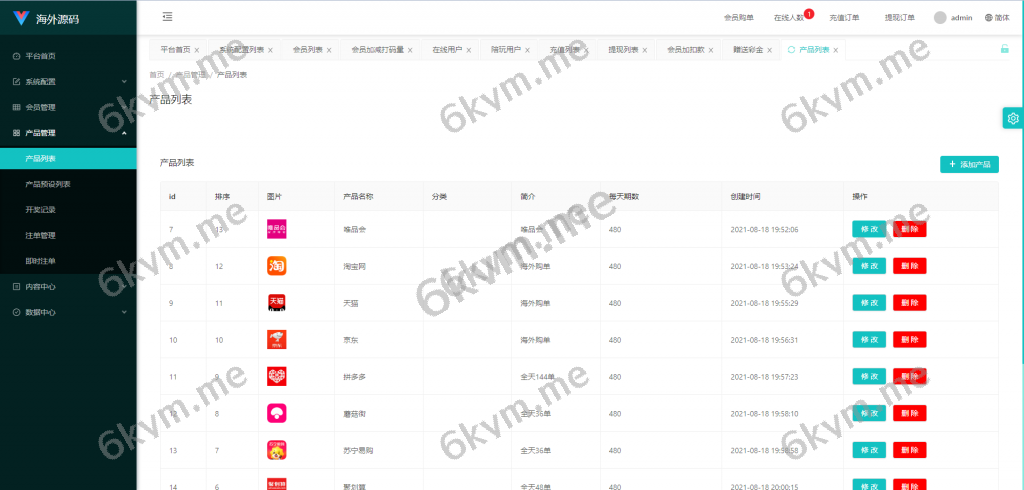Screen dimensions: 1024x490
Task: Click the 苏宁易购 product image
Action: click(x=277, y=450)
